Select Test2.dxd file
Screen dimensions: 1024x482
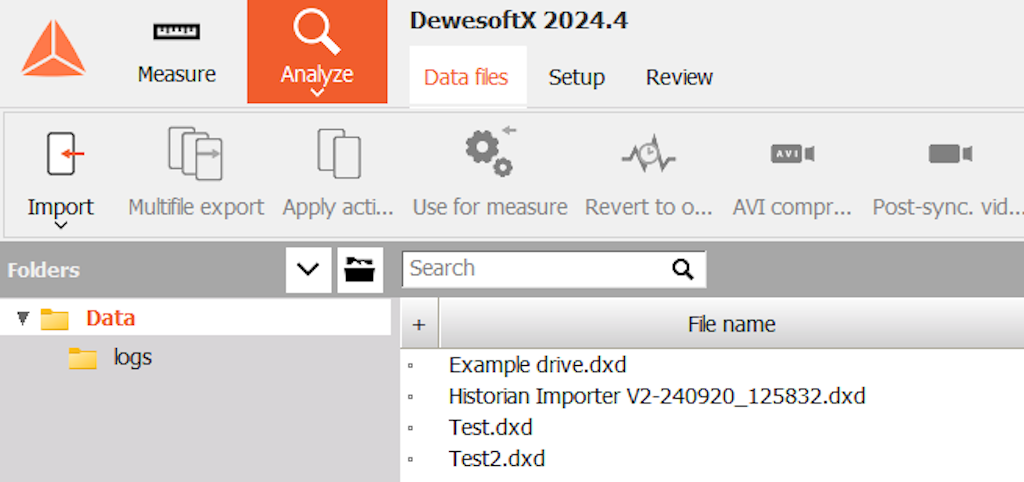point(497,458)
